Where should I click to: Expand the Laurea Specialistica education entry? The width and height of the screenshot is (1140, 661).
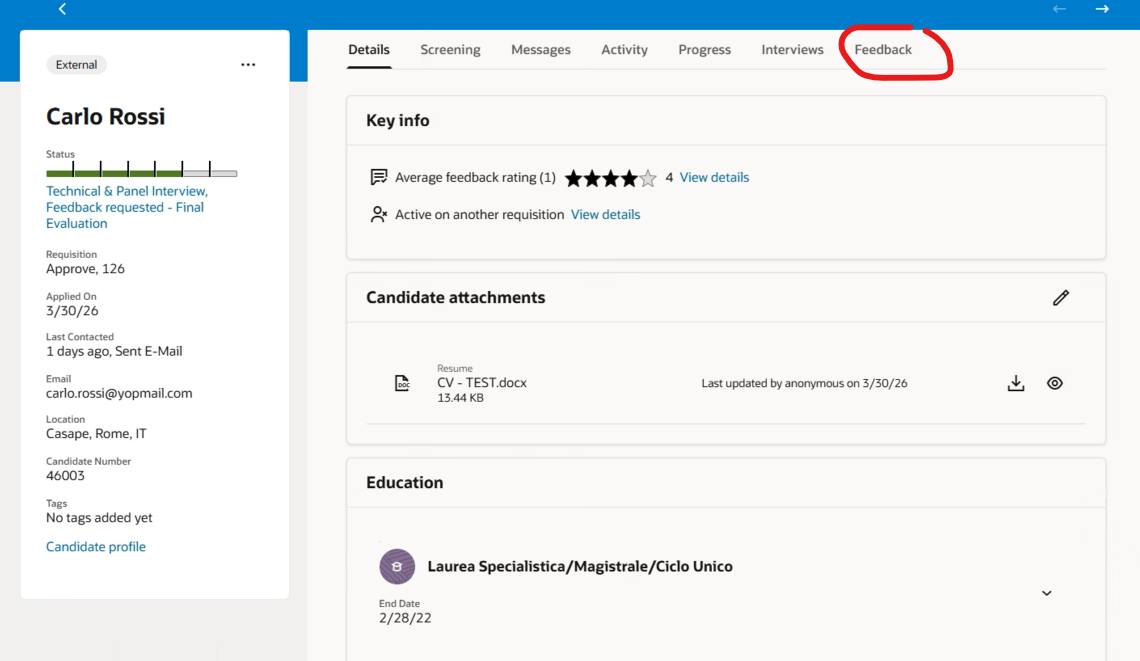coord(1047,593)
